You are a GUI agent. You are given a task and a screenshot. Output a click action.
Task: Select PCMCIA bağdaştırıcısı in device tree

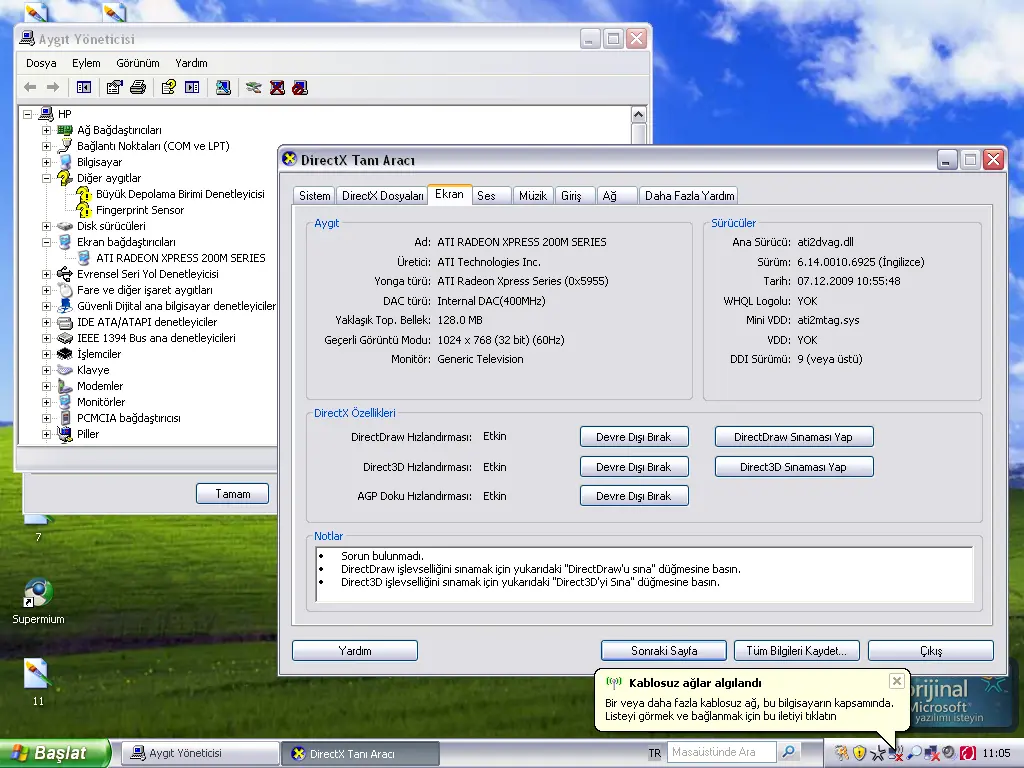pyautogui.click(x=129, y=418)
